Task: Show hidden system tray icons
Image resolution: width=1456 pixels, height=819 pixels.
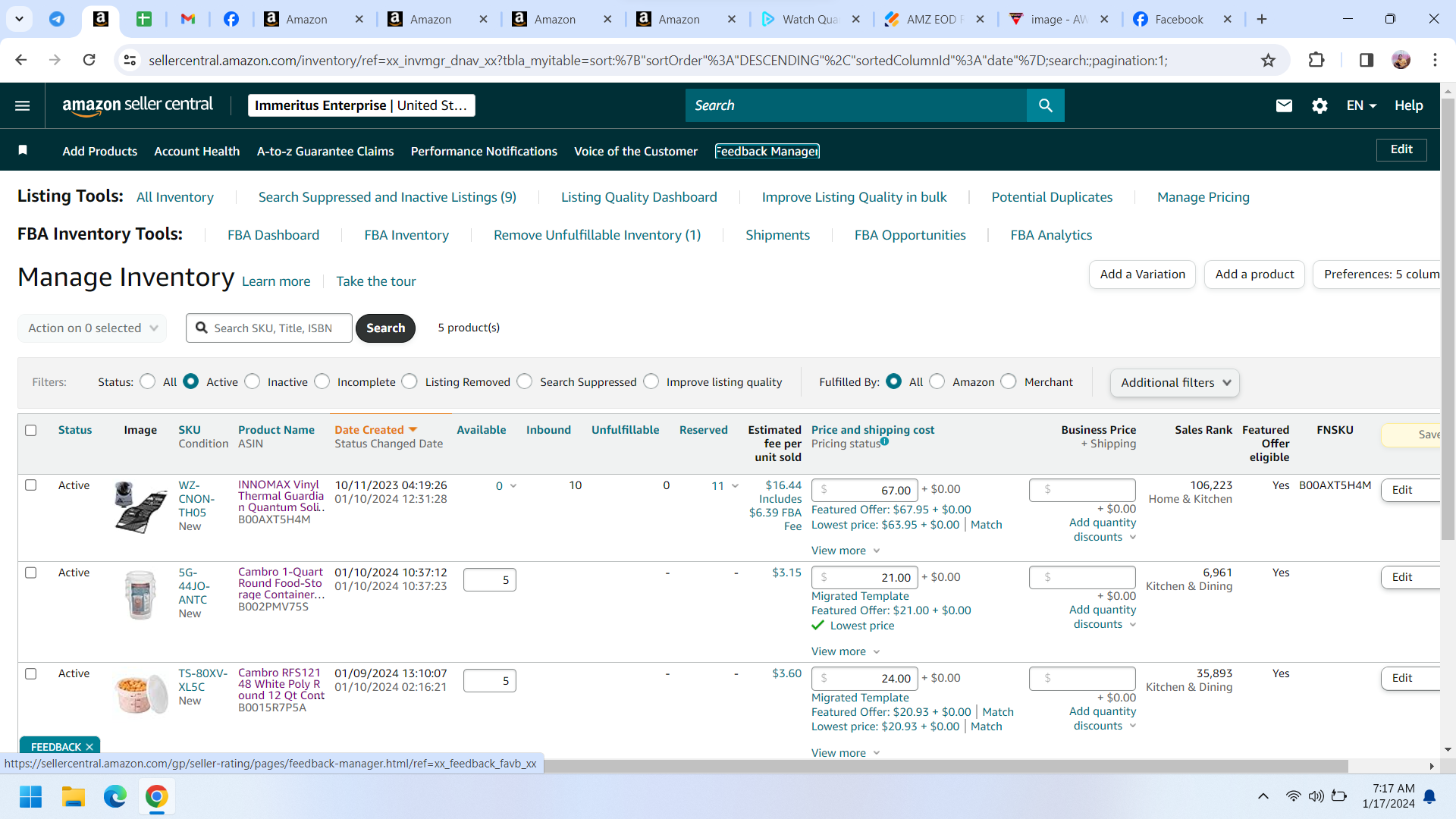Action: 1263,796
